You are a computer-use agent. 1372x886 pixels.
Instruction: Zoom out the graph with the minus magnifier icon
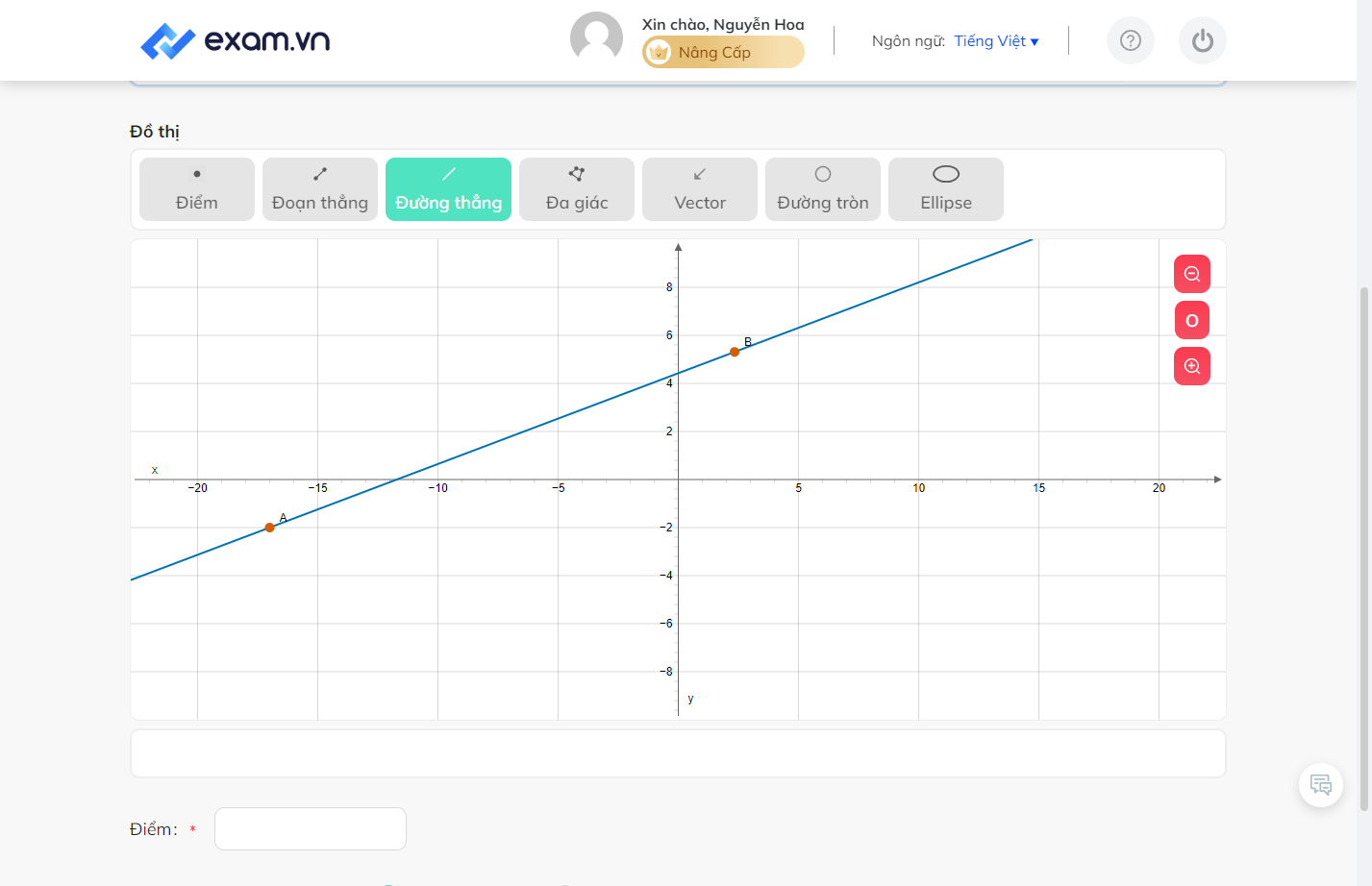1192,274
